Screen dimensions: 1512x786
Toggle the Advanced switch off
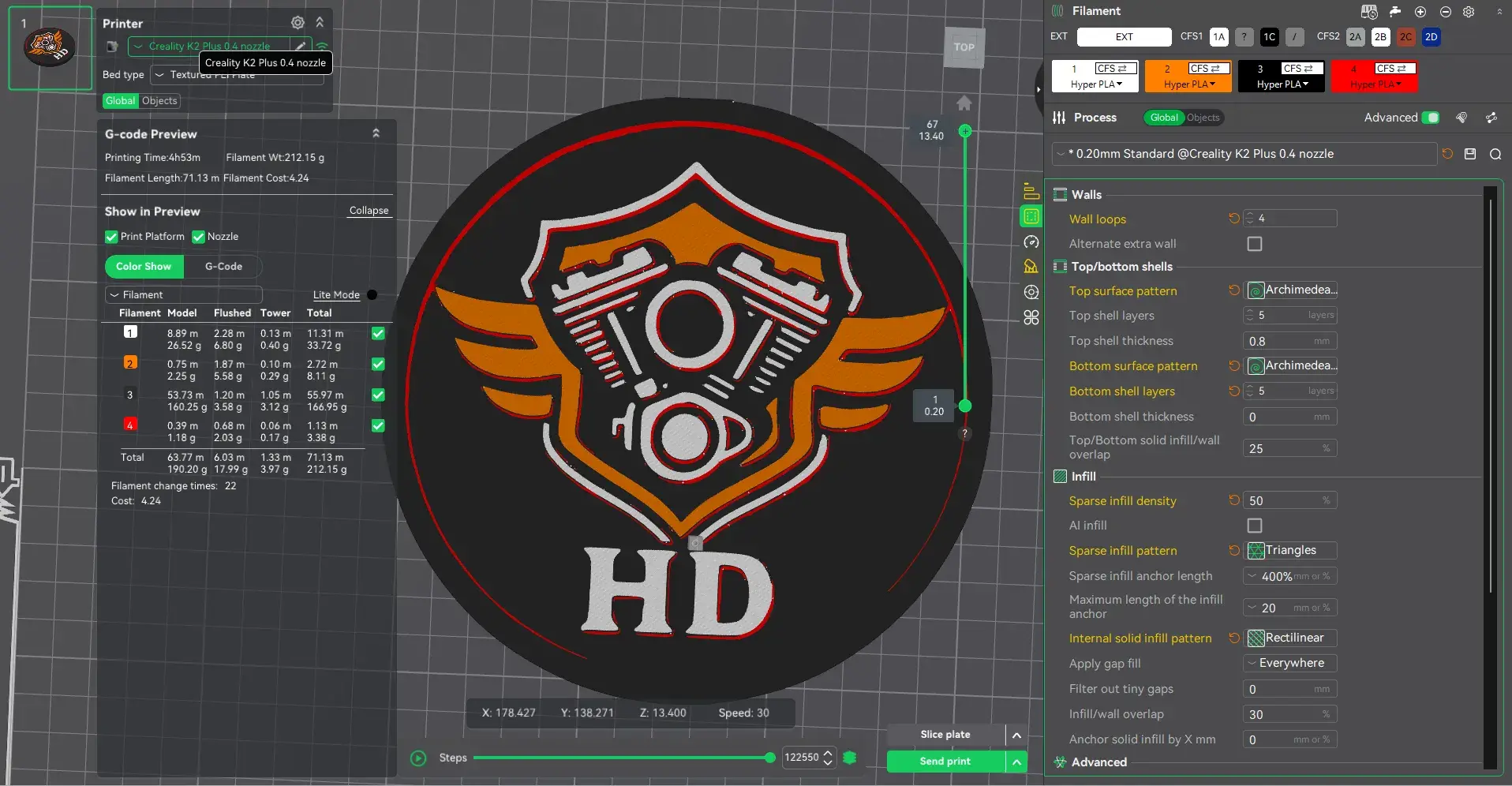click(1431, 118)
